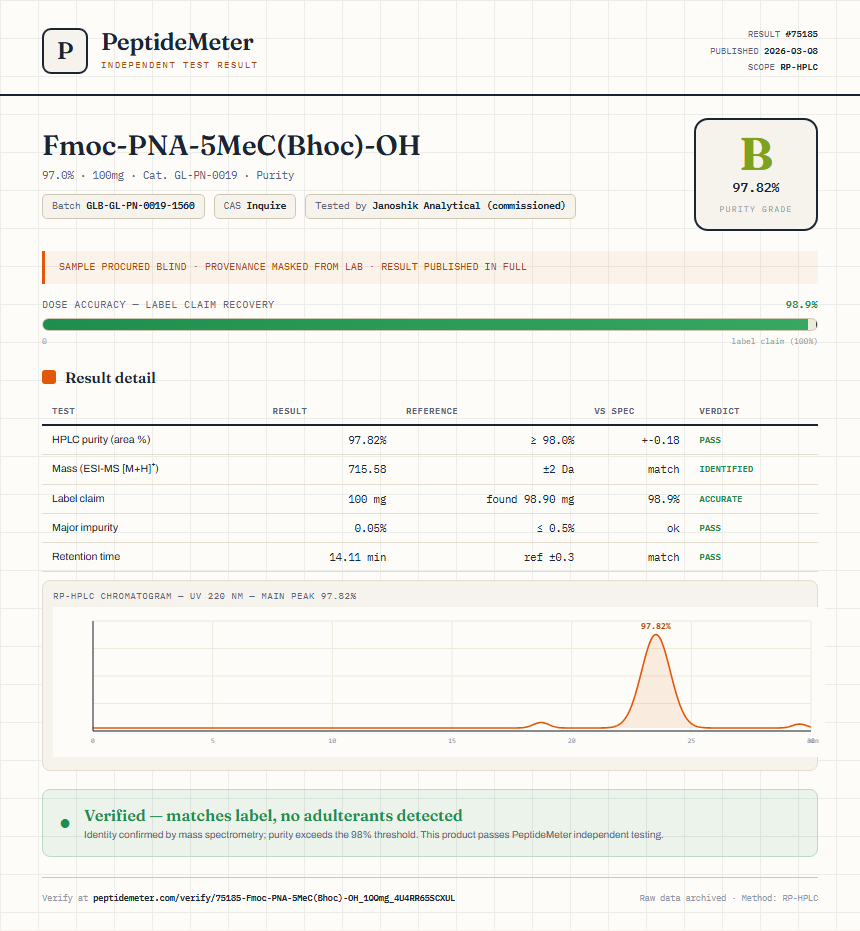Screen dimensions: 860x931
Task: Click the VS SPEC column header
Action: [614, 411]
